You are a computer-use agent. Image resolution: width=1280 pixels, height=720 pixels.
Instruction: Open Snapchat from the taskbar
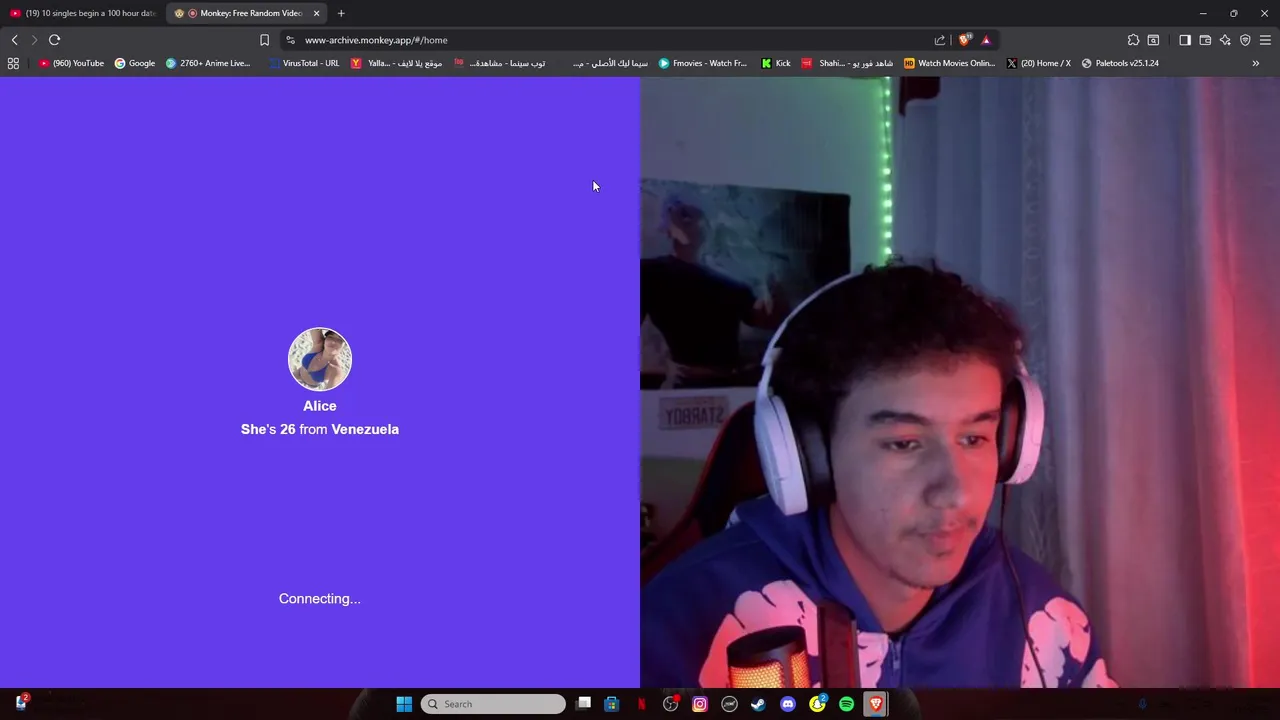click(x=817, y=704)
